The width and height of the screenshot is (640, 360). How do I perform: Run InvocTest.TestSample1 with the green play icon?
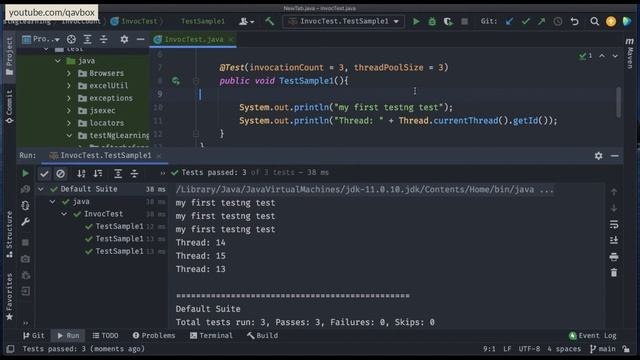point(416,21)
